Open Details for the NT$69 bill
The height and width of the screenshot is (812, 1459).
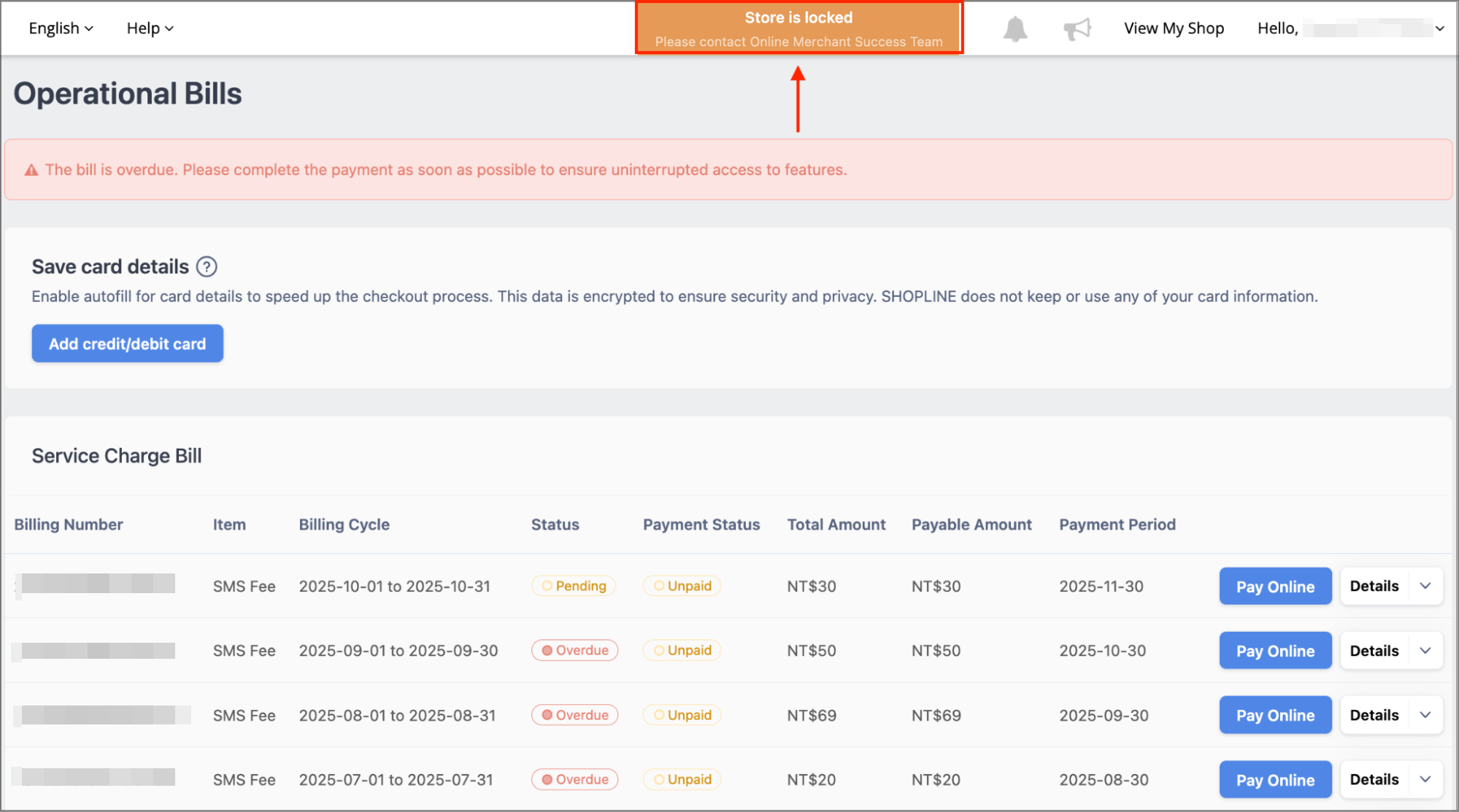(x=1374, y=715)
